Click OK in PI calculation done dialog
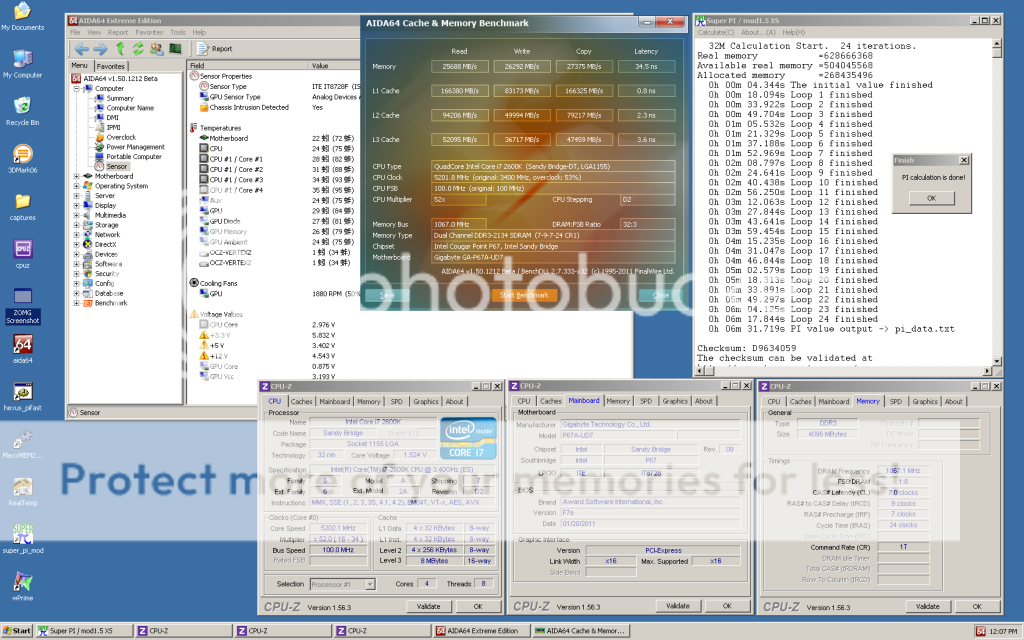 tap(931, 198)
